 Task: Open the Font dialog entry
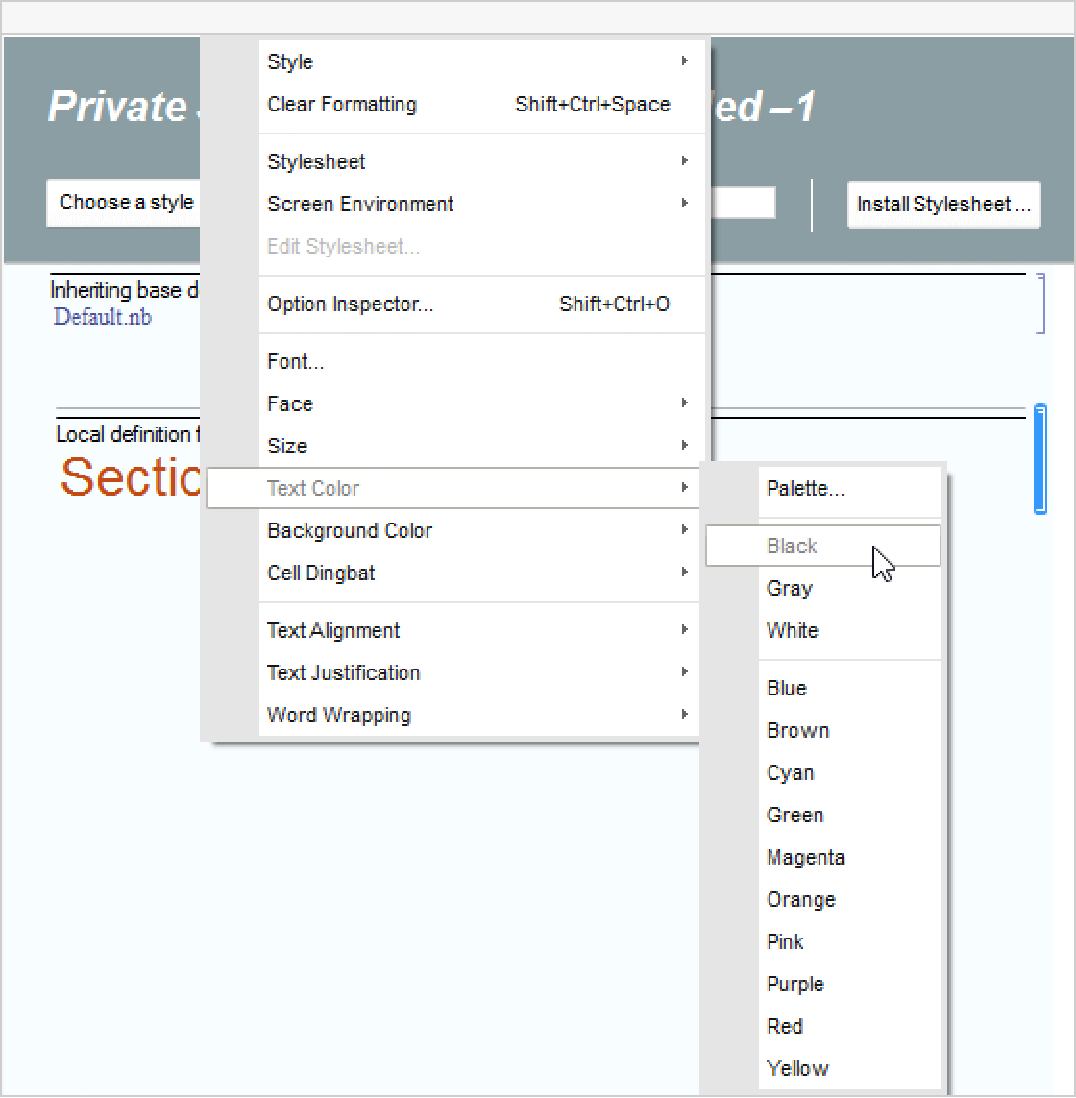coord(296,362)
